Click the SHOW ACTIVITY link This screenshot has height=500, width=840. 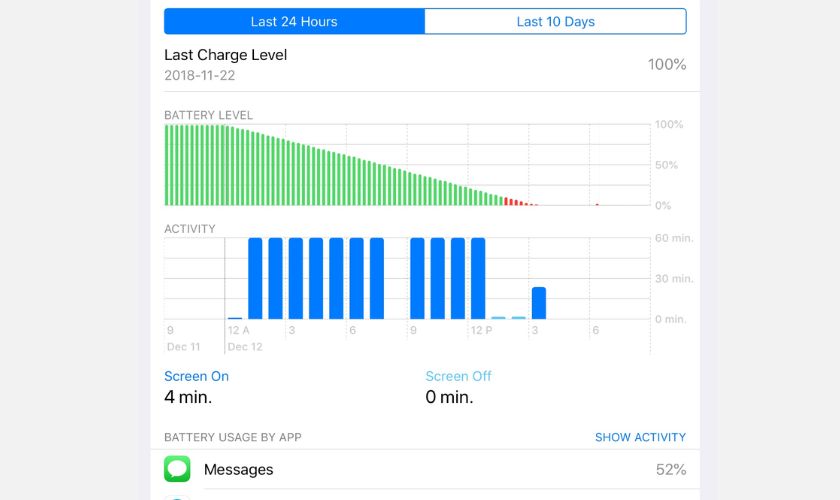coord(640,437)
